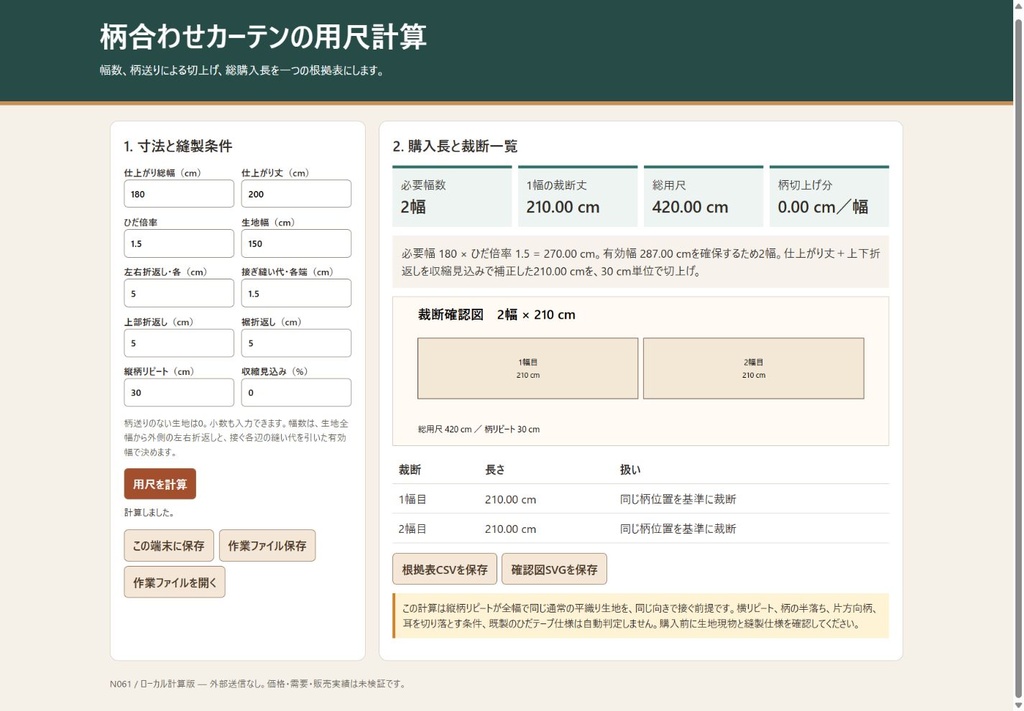Click the 1幅目 row in cutting table
The image size is (1024, 711).
click(x=641, y=499)
